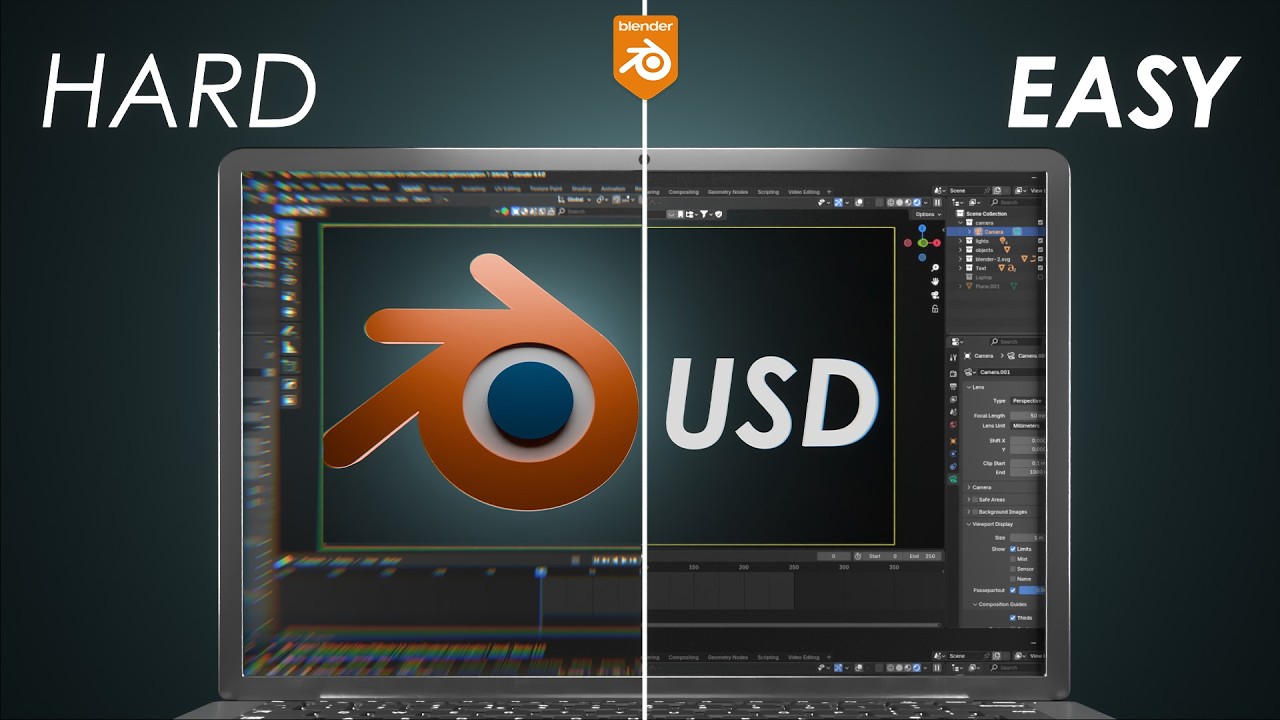Click the timeline Start frame field
The height and width of the screenshot is (720, 1280).
point(884,556)
